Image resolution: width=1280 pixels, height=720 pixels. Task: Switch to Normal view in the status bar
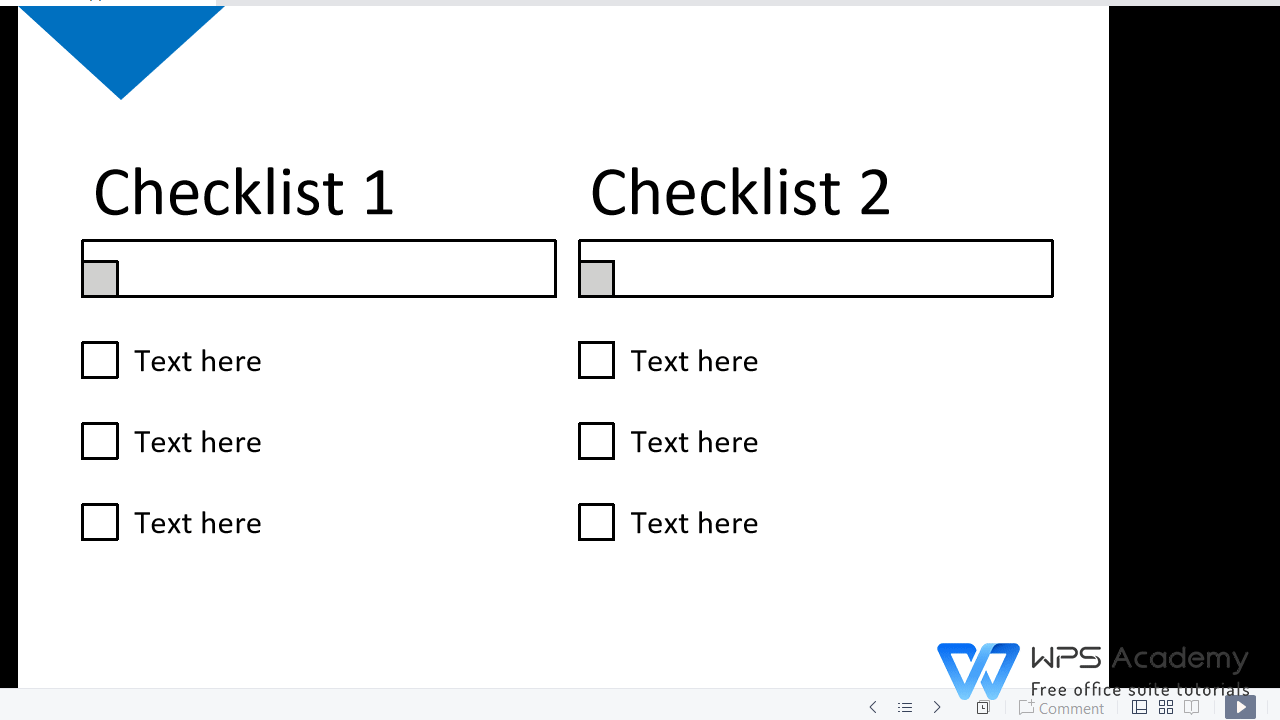1139,707
